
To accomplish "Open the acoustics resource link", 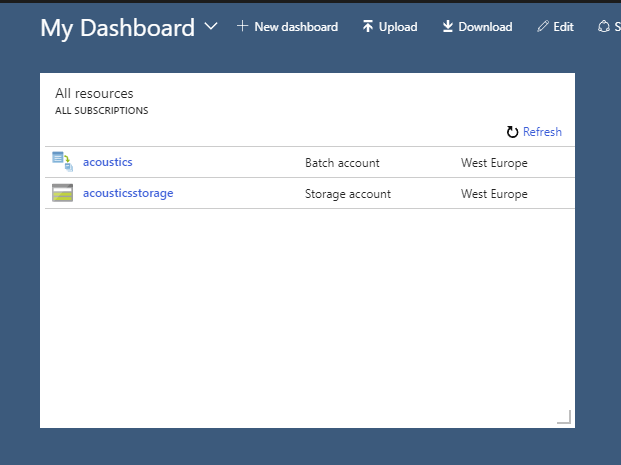I will click(108, 162).
